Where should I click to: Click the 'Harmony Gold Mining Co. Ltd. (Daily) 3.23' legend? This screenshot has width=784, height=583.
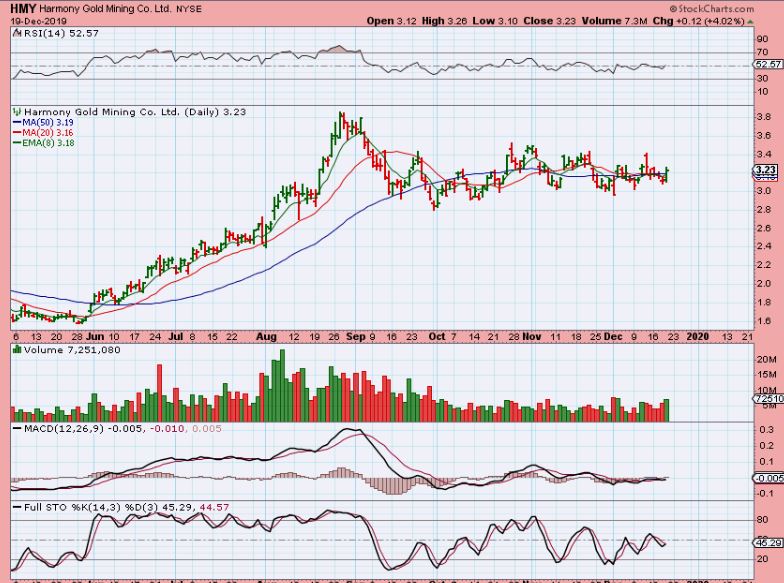[x=135, y=112]
